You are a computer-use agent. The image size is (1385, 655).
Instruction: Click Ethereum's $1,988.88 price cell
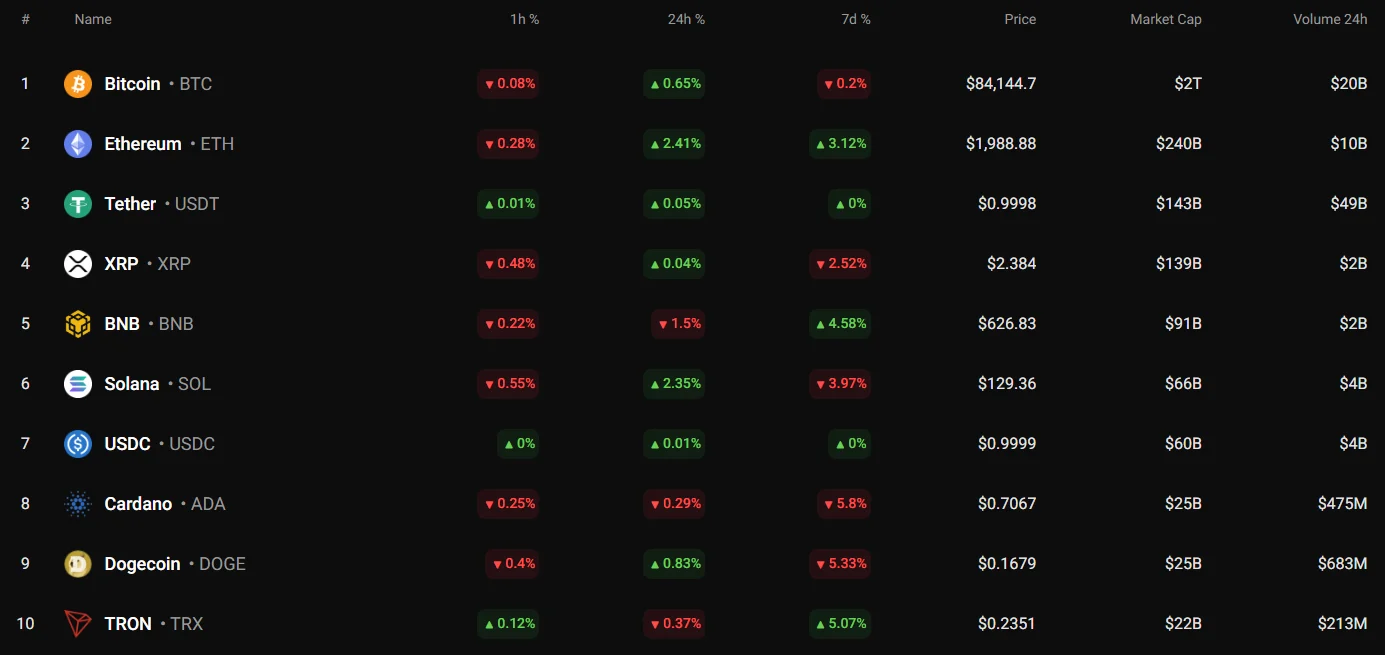click(1000, 144)
